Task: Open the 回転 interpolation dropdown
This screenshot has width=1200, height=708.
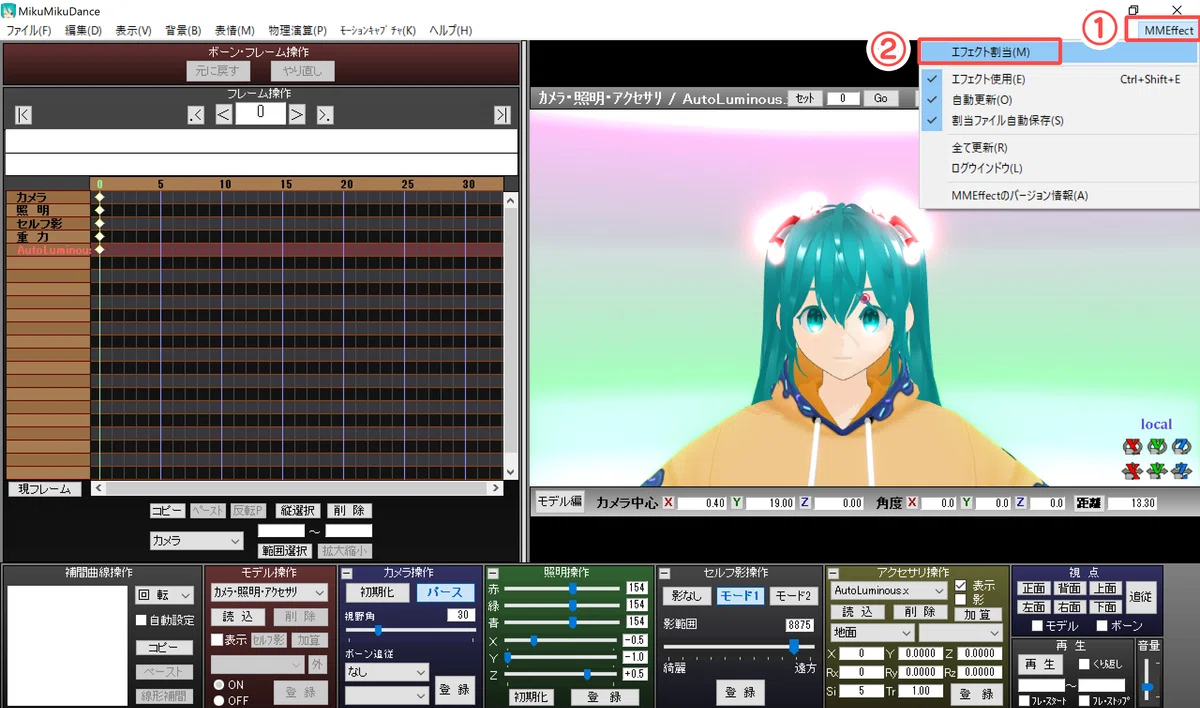Action: click(x=164, y=595)
